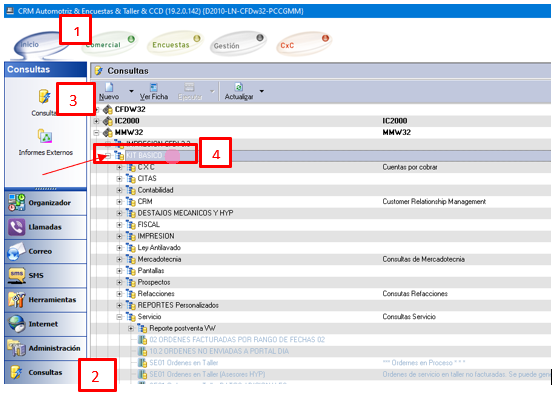556x393 pixels.
Task: Collapse the Servicio folder
Action: click(119, 317)
